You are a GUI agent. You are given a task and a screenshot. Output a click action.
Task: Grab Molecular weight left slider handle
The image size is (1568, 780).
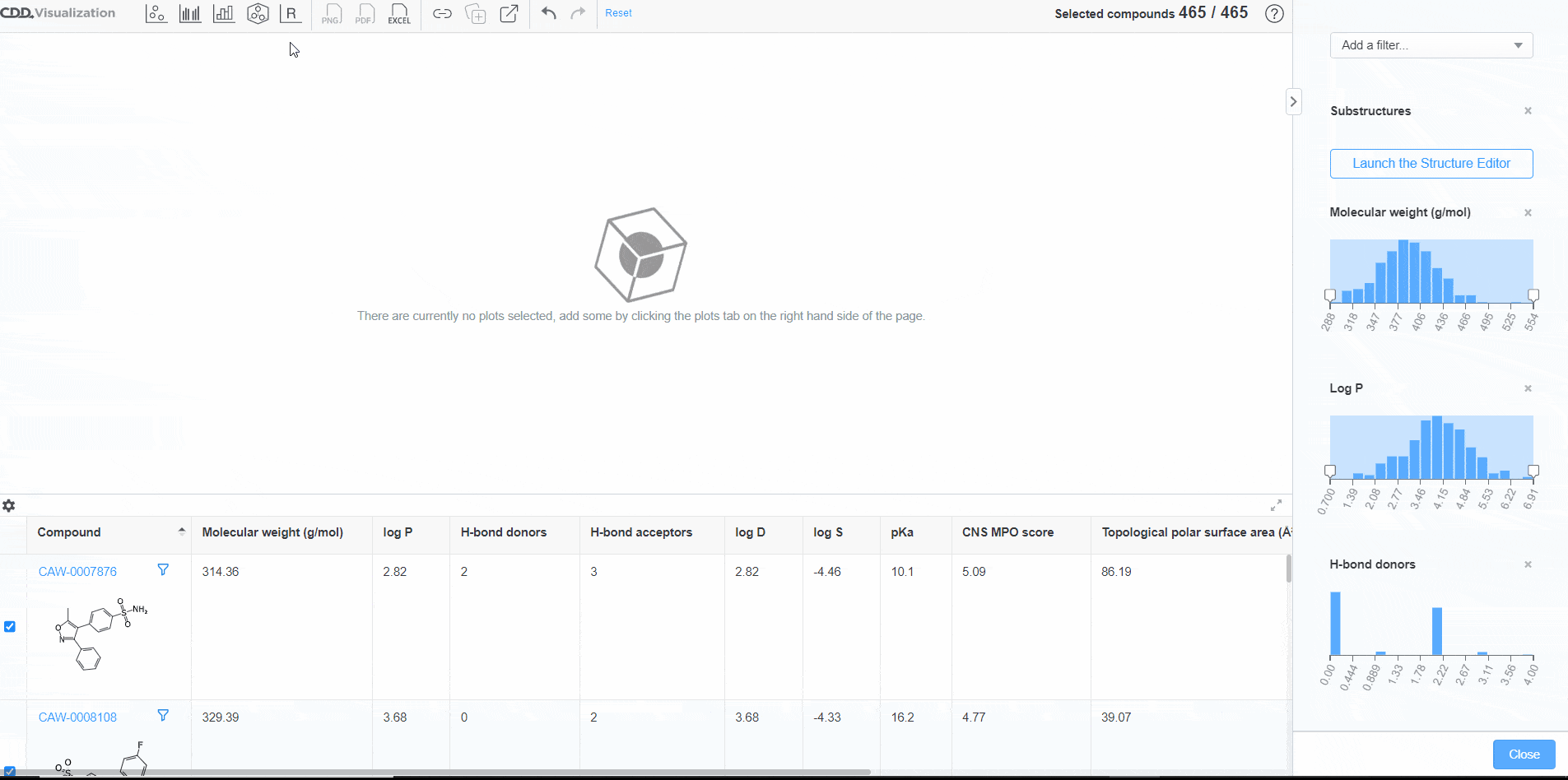point(1330,295)
